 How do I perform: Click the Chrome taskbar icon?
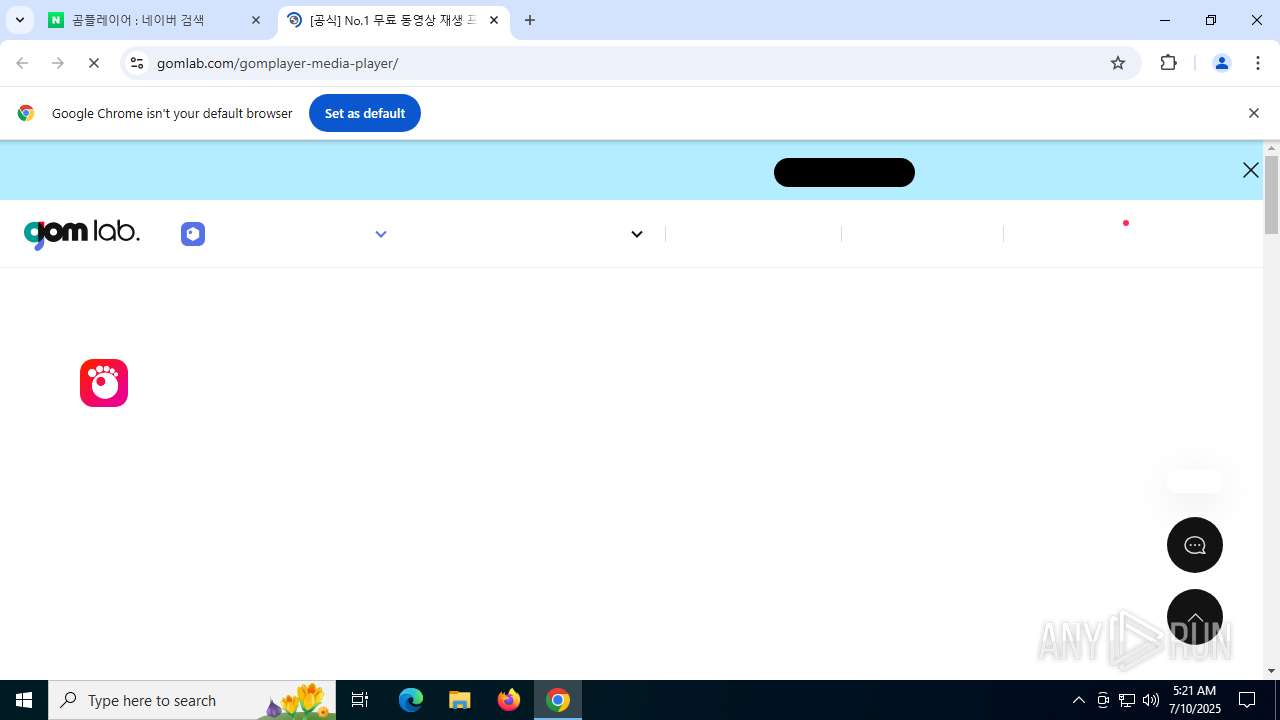pyautogui.click(x=558, y=700)
